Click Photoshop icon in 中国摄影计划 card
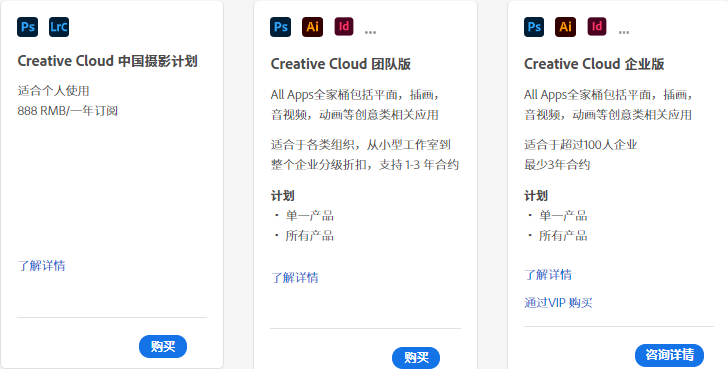 click(27, 27)
